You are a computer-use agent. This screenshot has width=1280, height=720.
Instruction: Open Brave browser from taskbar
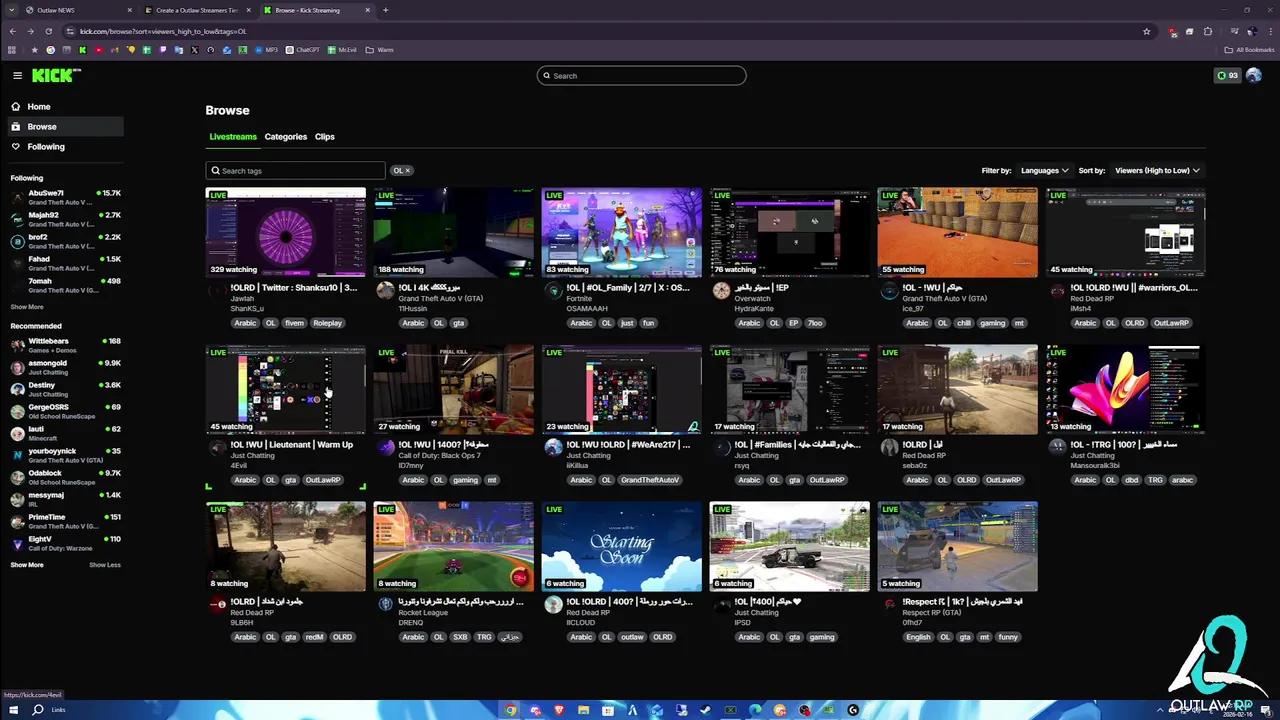[x=559, y=710]
